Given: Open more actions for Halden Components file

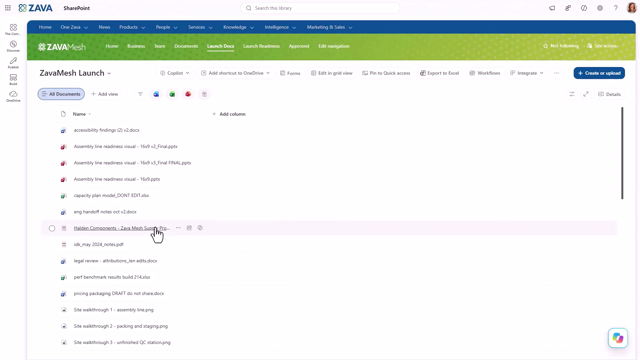Looking at the screenshot, I should [178, 228].
